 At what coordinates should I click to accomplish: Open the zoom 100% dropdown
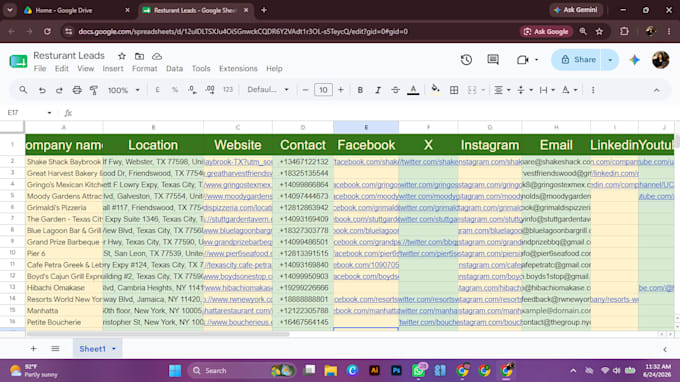click(124, 90)
